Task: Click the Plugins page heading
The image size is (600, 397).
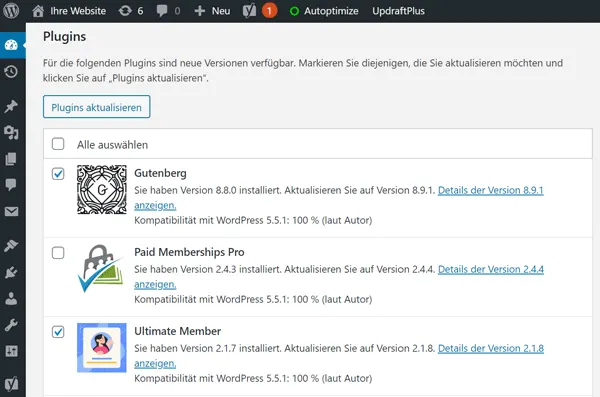Action: tap(65, 37)
